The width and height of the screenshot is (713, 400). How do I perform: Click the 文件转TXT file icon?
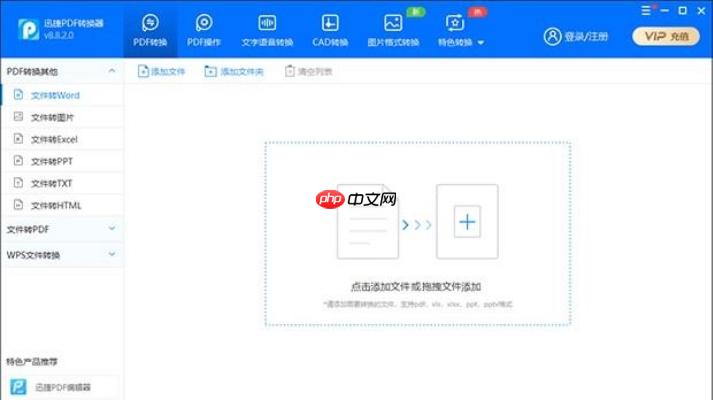18,183
